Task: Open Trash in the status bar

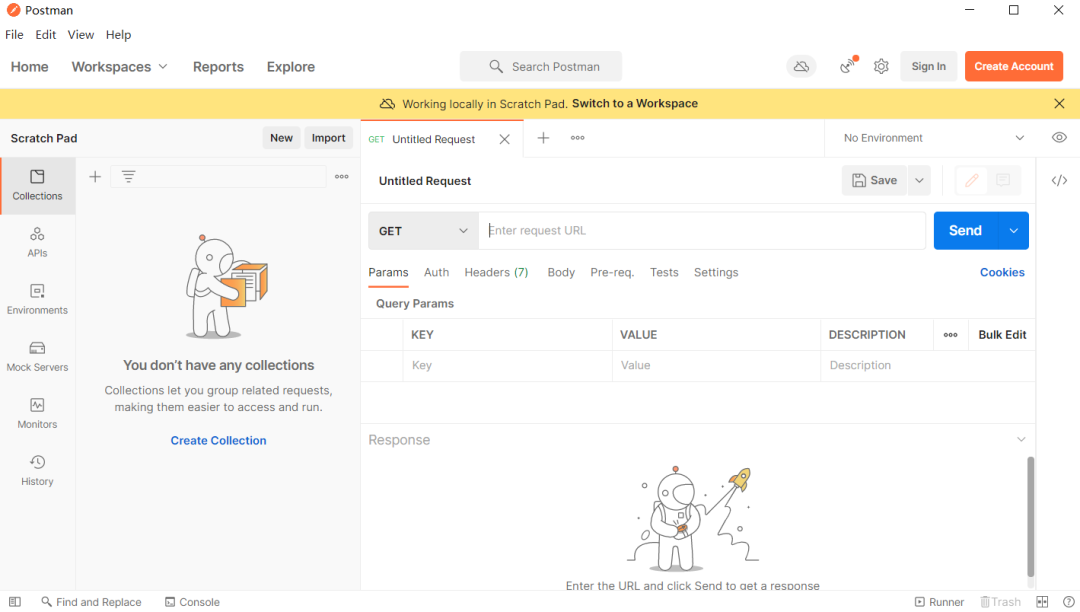Action: click(1000, 602)
